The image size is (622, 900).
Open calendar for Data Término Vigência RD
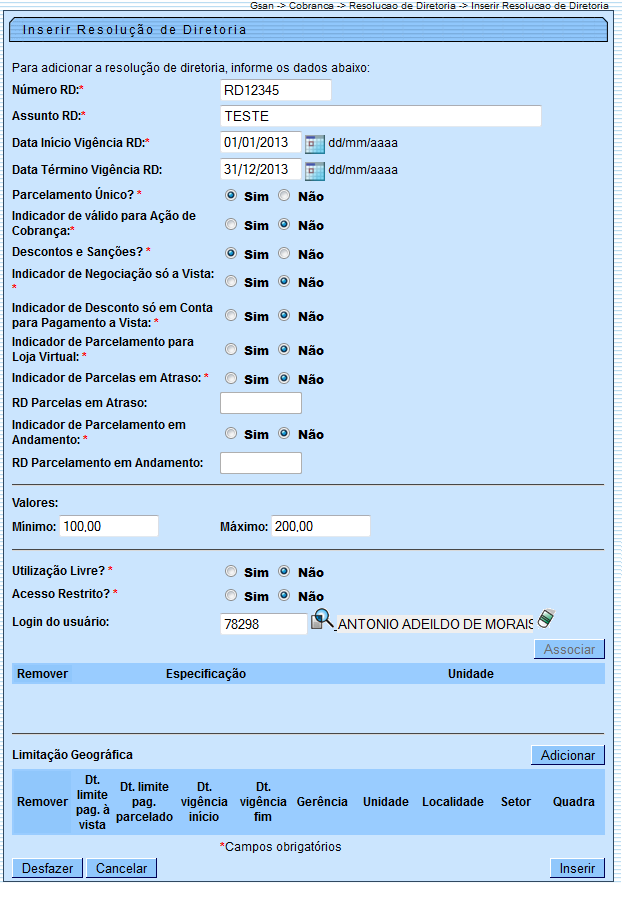[314, 170]
